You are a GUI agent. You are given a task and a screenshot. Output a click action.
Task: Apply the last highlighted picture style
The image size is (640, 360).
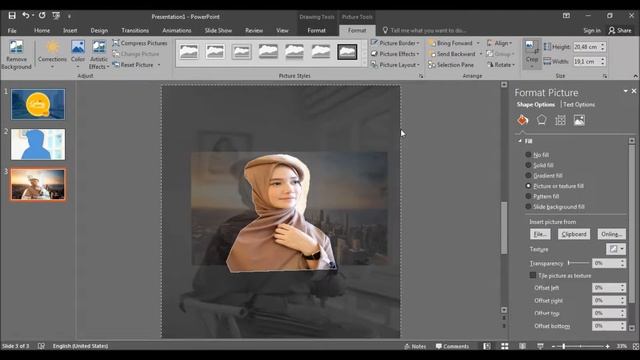coord(347,52)
